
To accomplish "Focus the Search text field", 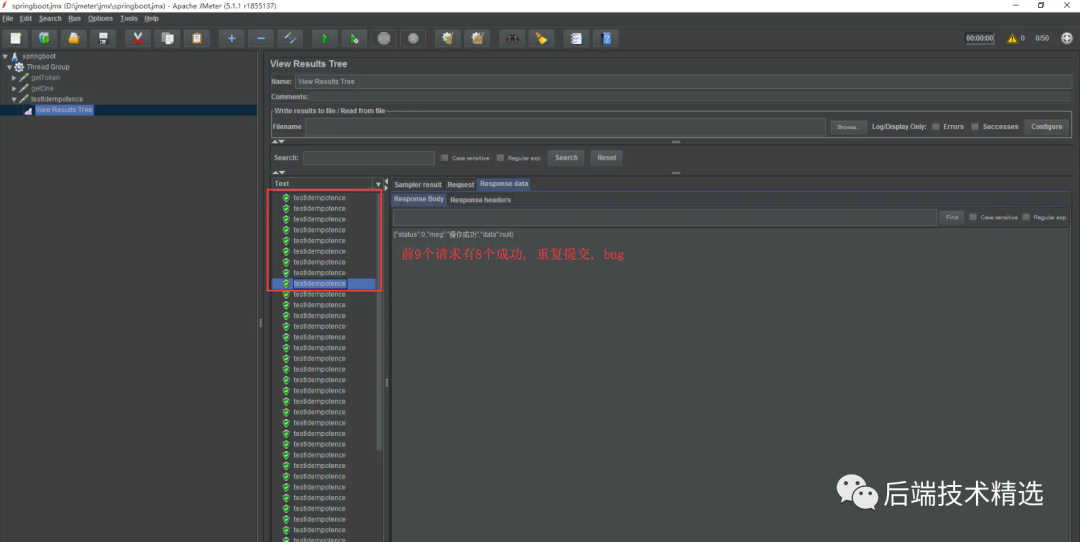I will pos(368,158).
